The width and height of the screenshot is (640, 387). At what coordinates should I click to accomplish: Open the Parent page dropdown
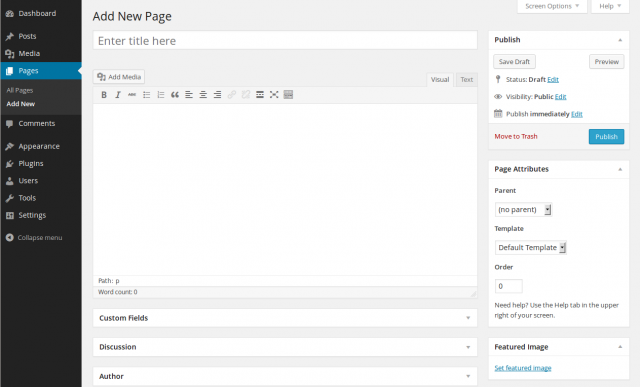523,209
